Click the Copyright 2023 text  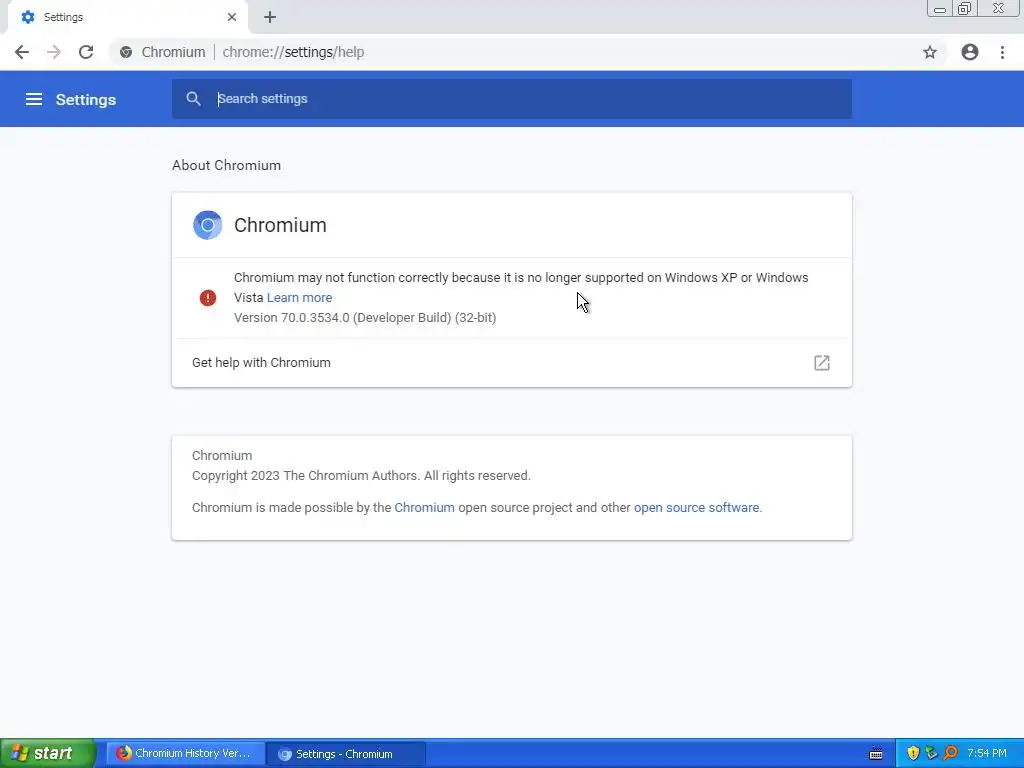tap(361, 475)
